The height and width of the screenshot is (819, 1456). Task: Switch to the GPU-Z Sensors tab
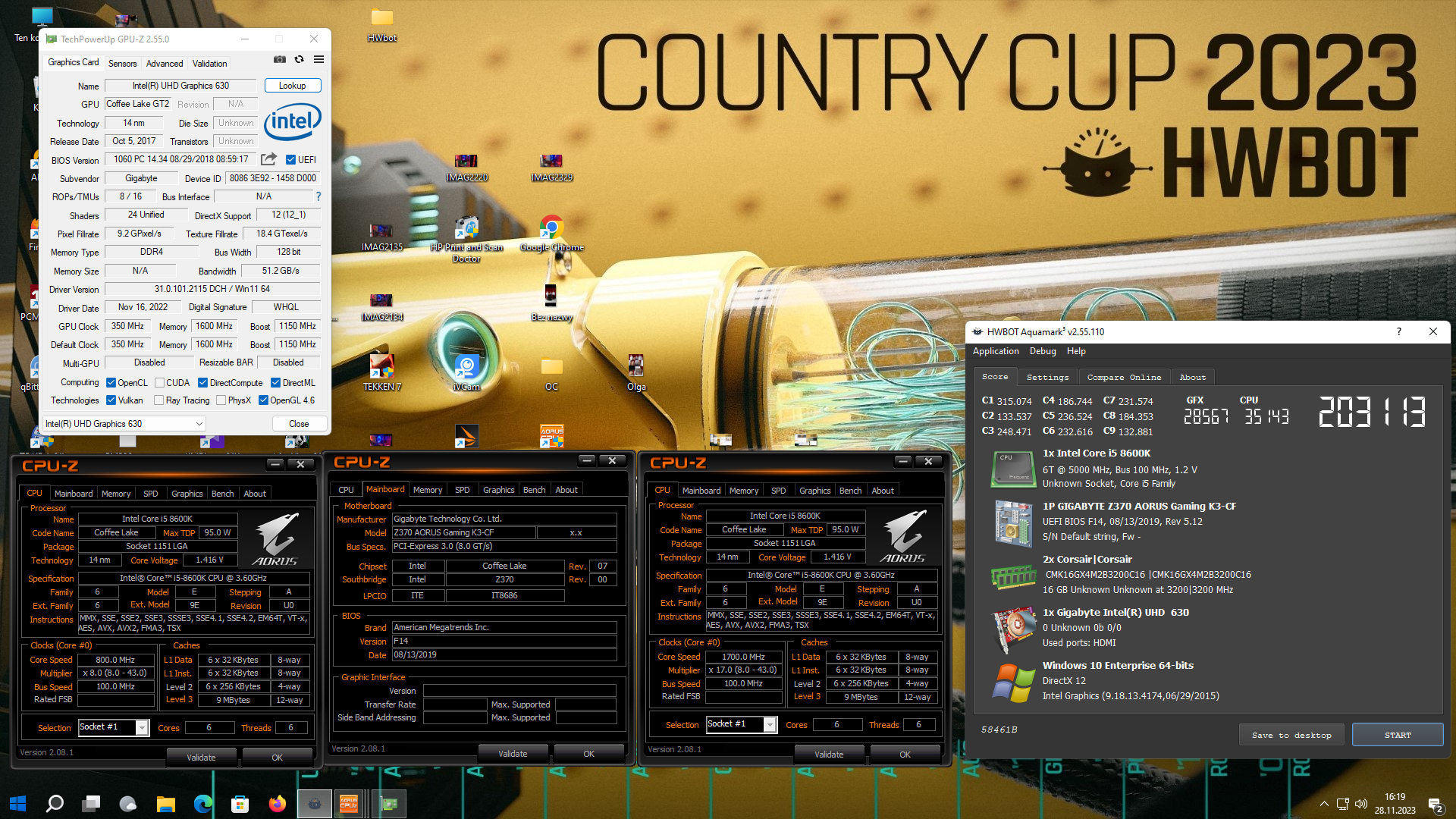(x=122, y=64)
